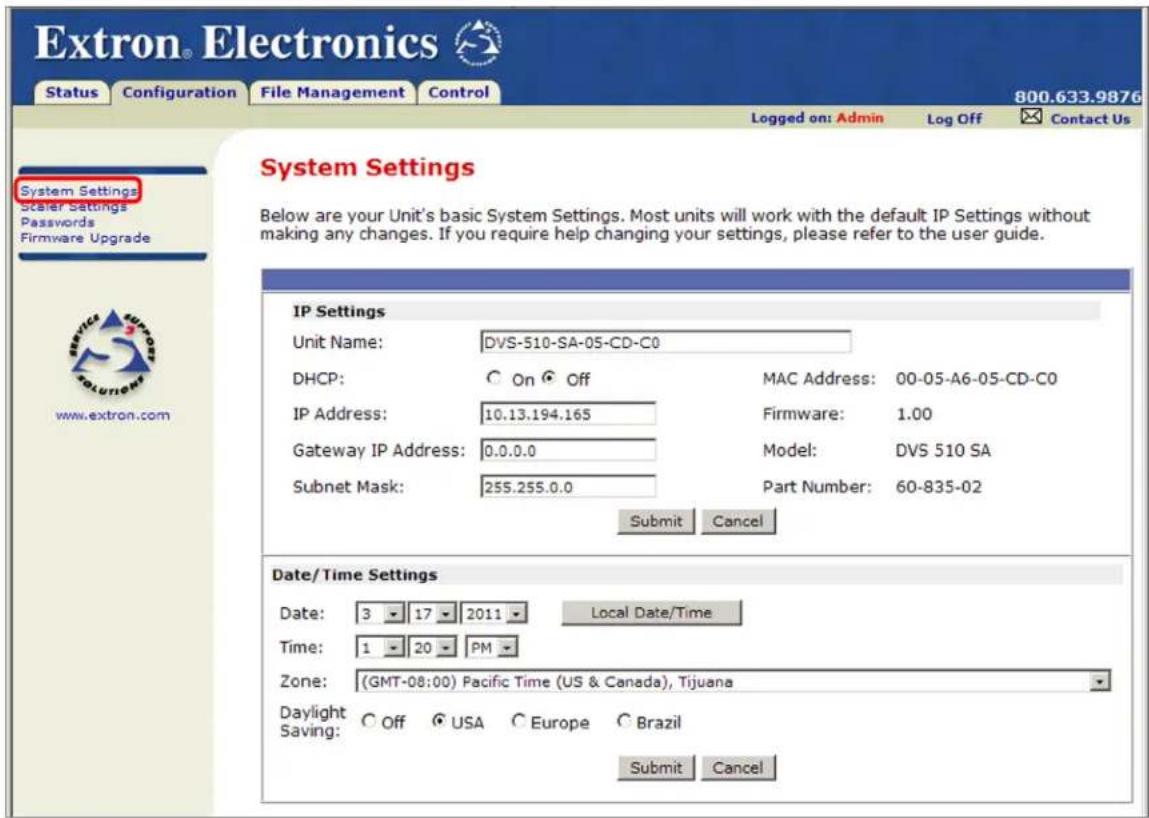Click the System Settings page heading
The image size is (1149, 818).
pyautogui.click(x=367, y=168)
